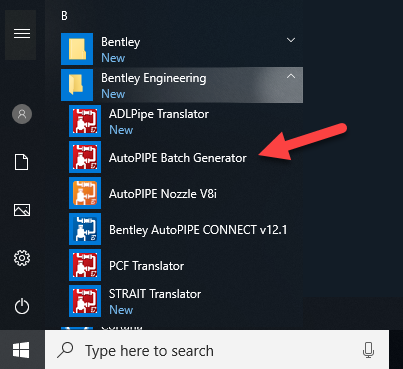Open the ADLPipe Translator app icon
Image resolution: width=403 pixels, height=369 pixels.
coord(85,121)
